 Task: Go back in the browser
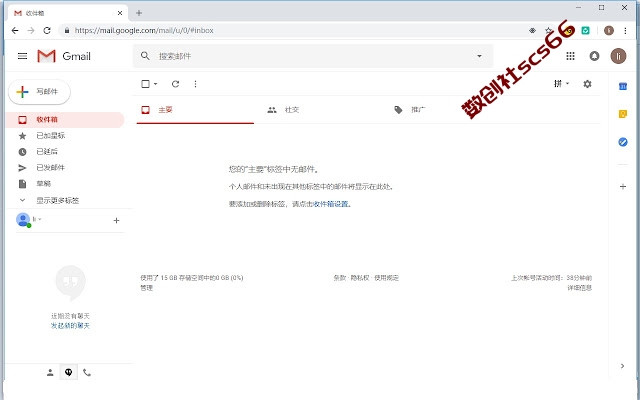click(15, 30)
